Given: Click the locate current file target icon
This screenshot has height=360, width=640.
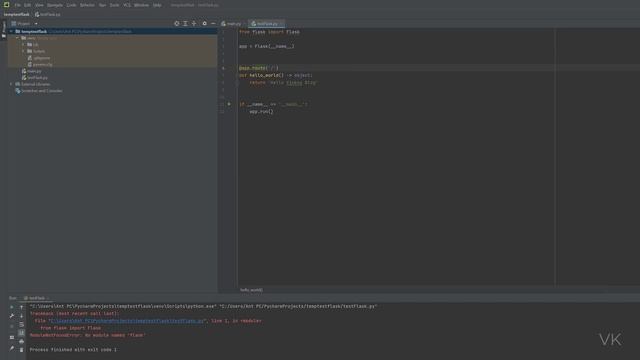Looking at the screenshot, I should click(177, 24).
